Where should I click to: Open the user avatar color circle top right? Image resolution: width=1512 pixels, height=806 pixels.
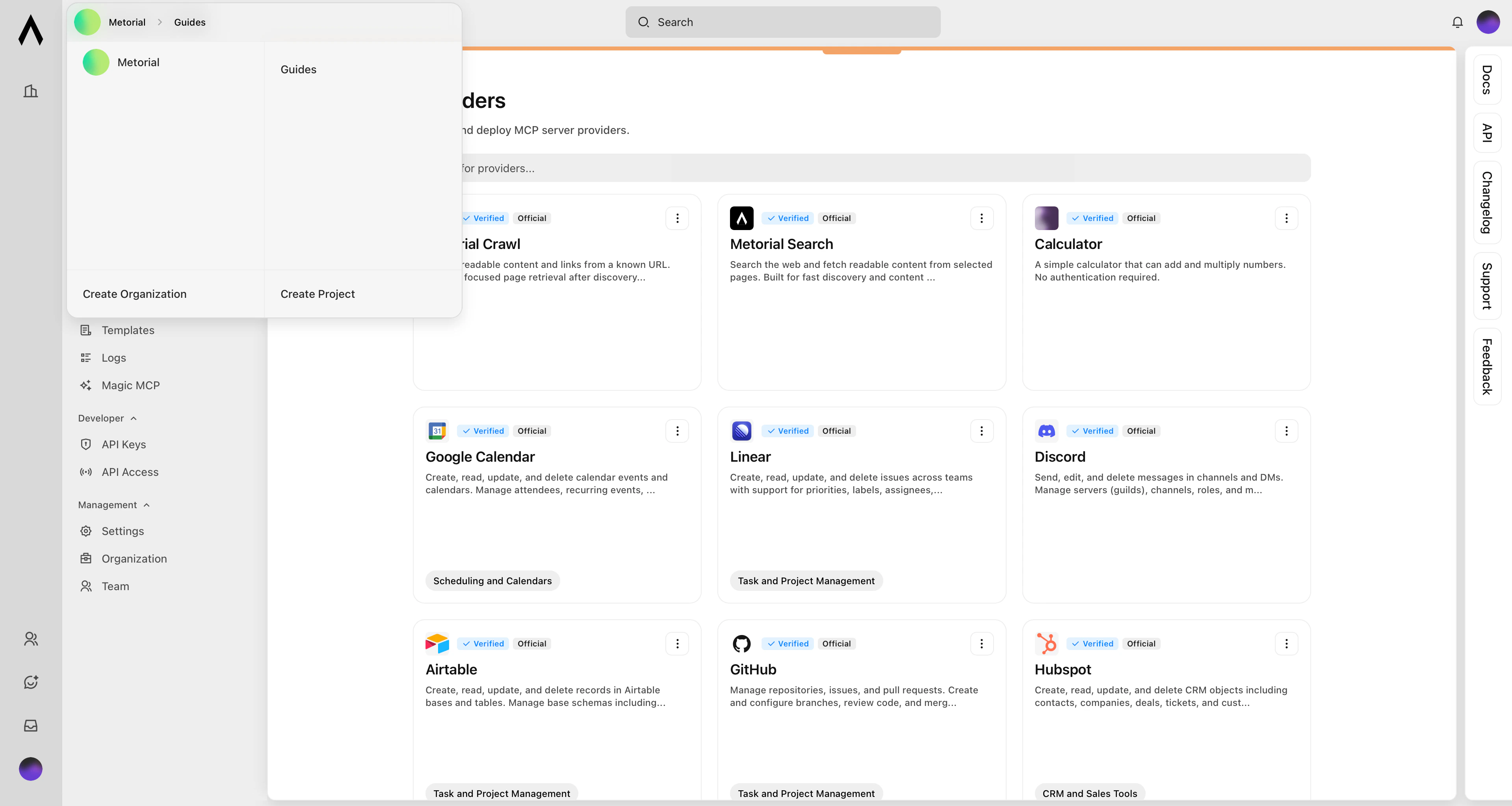point(1488,22)
